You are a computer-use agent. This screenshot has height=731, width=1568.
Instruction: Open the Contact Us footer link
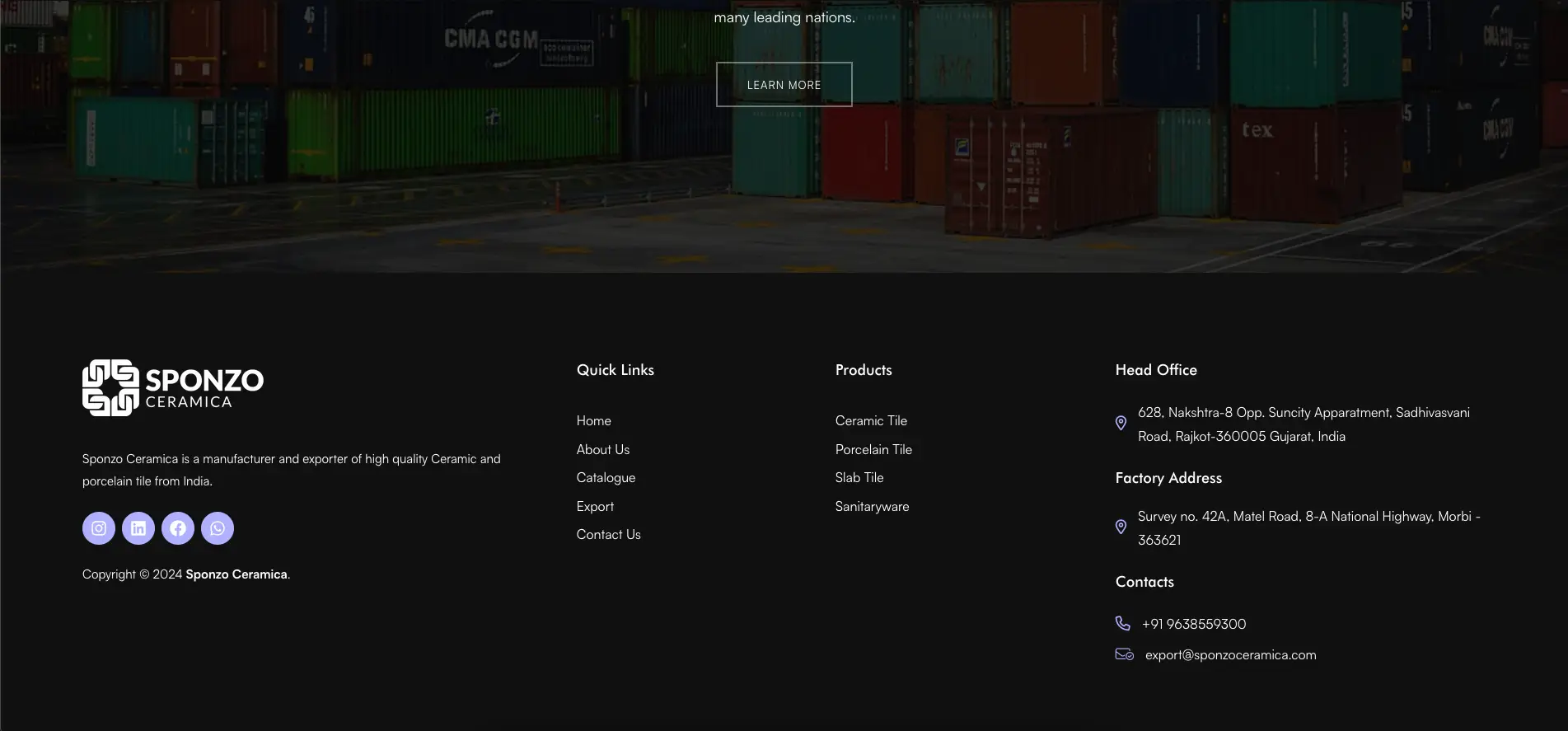[x=608, y=535]
